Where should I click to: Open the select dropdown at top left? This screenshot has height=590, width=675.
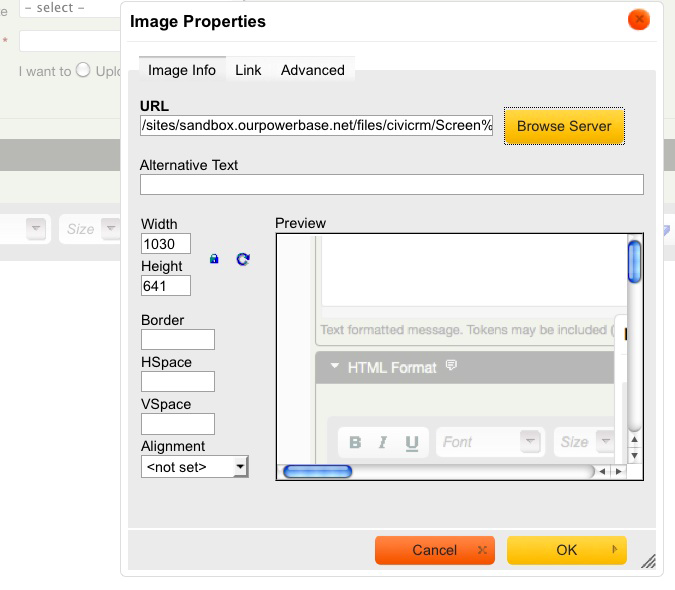(58, 8)
